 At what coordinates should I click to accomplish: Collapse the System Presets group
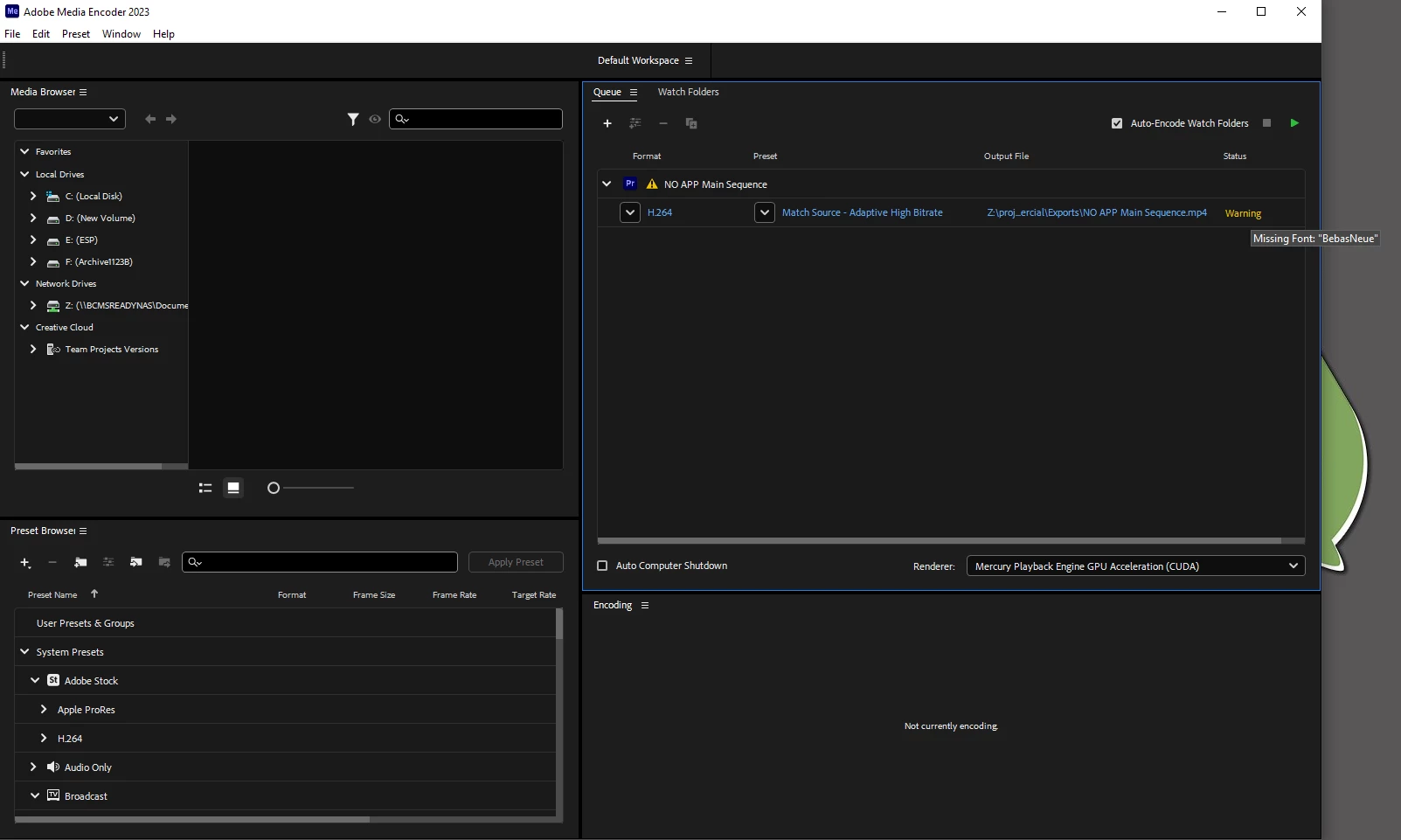coord(24,651)
